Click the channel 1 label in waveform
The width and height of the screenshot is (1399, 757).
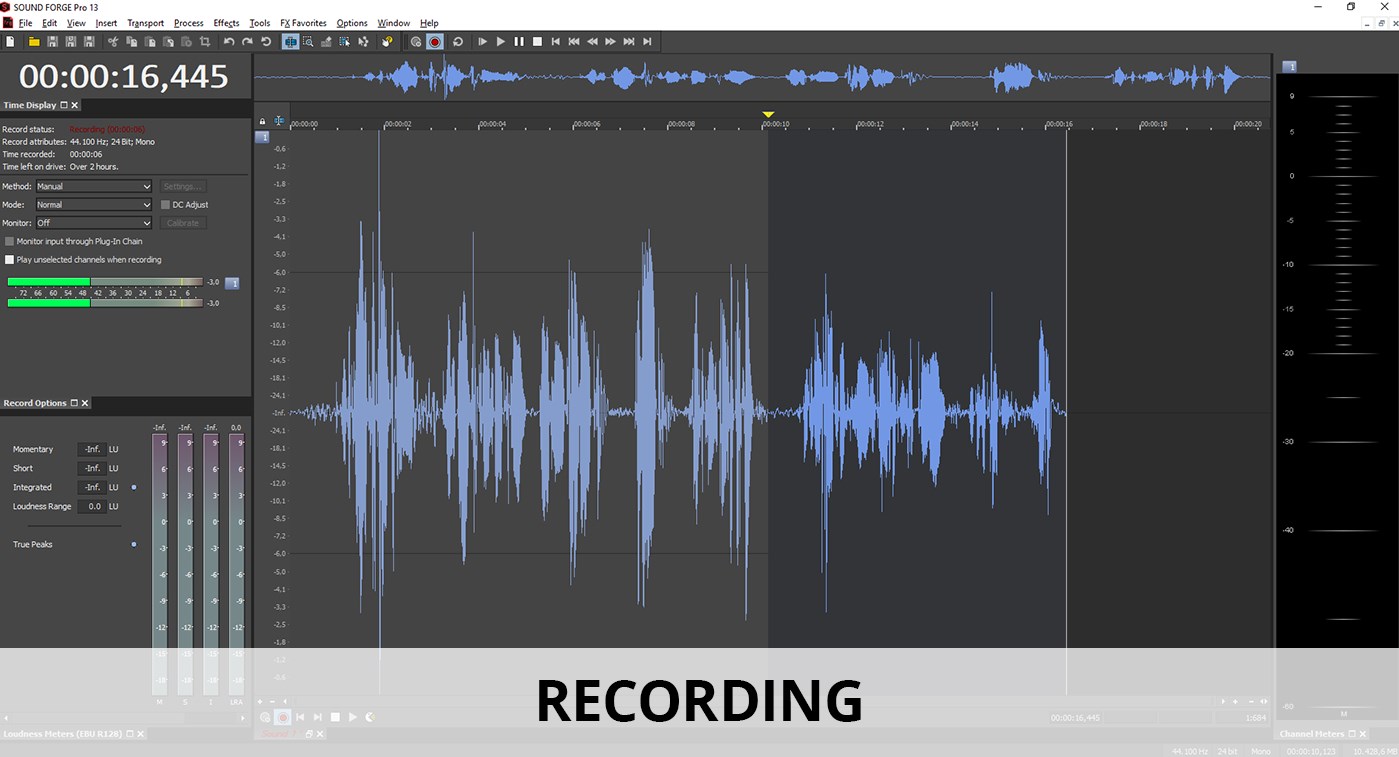click(x=262, y=137)
